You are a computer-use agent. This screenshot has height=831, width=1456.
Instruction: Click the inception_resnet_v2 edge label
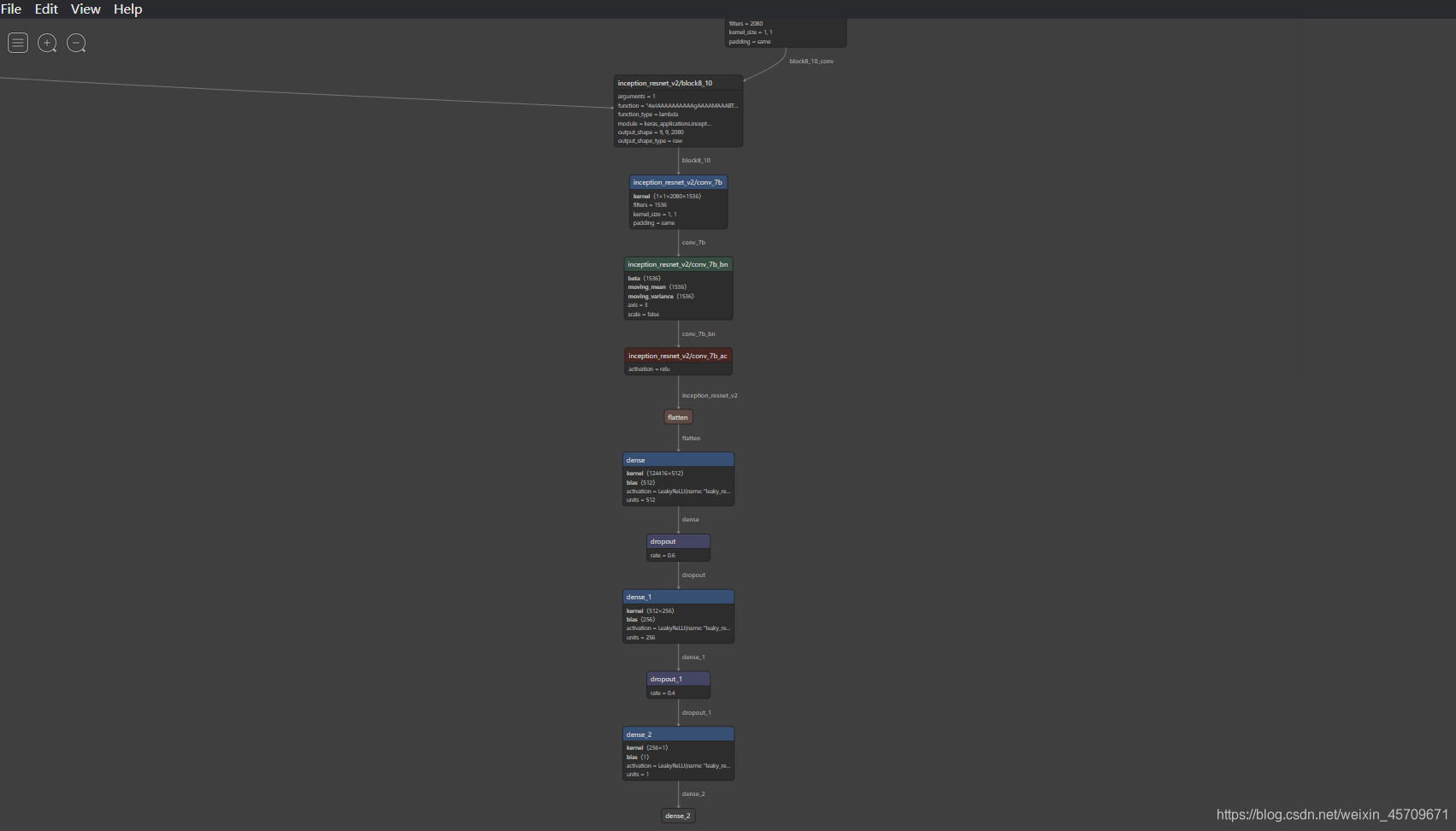tap(710, 396)
